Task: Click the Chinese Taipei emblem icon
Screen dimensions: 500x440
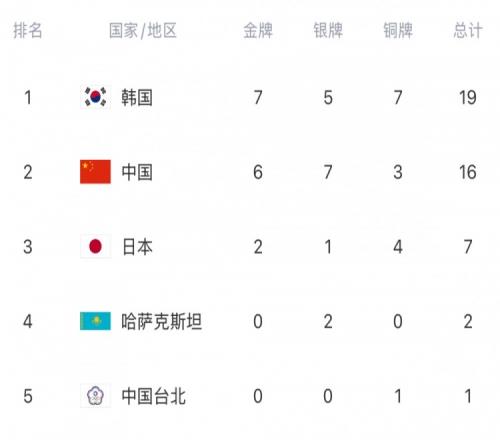Action: click(x=95, y=396)
